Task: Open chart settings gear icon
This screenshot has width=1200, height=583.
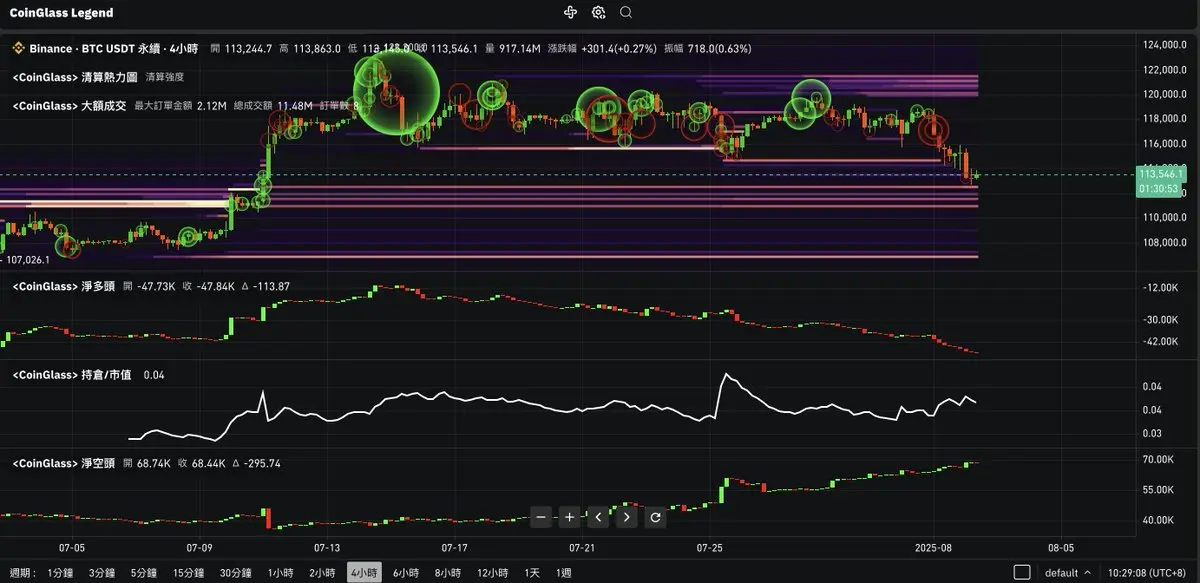Action: (x=599, y=12)
